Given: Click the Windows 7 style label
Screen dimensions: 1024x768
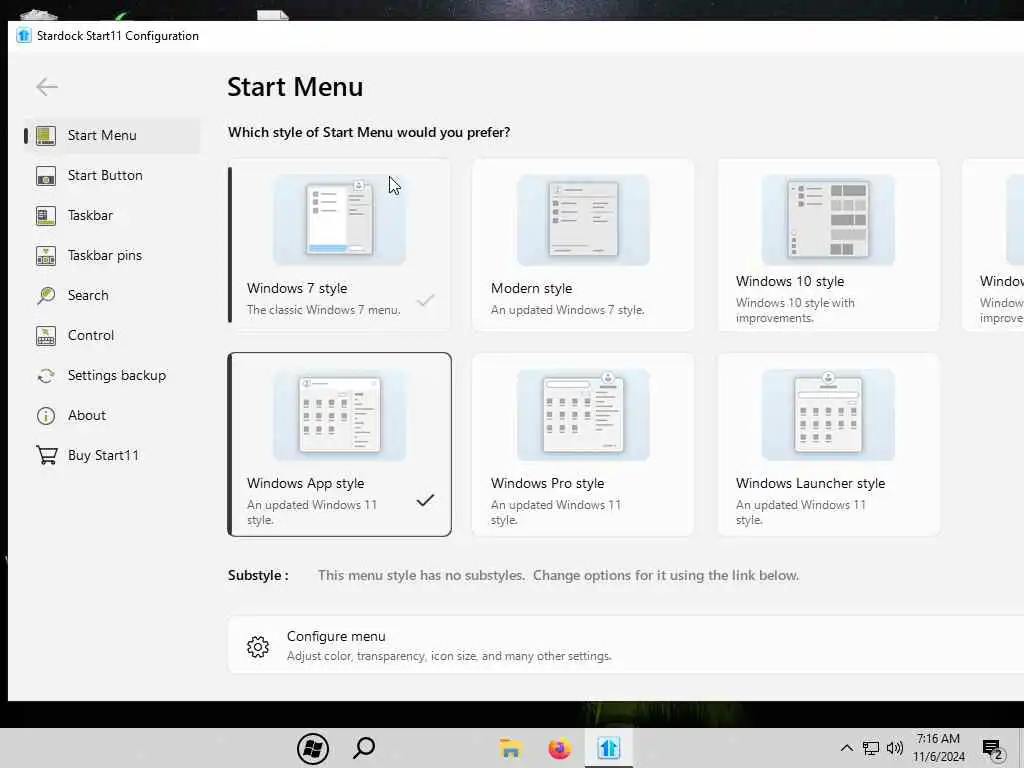Looking at the screenshot, I should [297, 288].
